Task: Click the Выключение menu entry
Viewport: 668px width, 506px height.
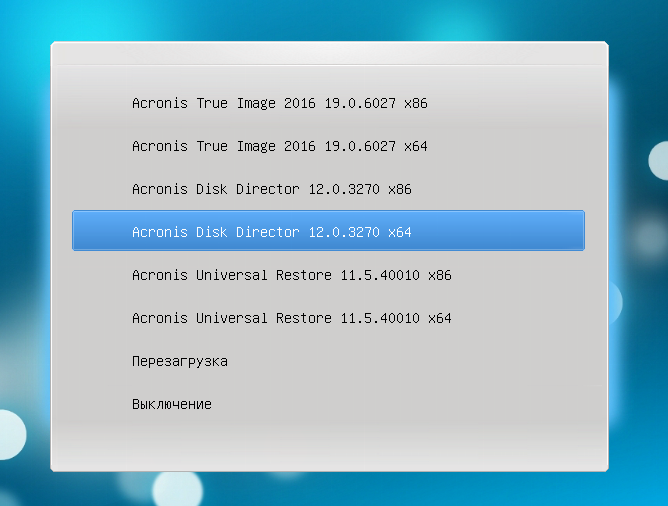Action: [x=172, y=404]
